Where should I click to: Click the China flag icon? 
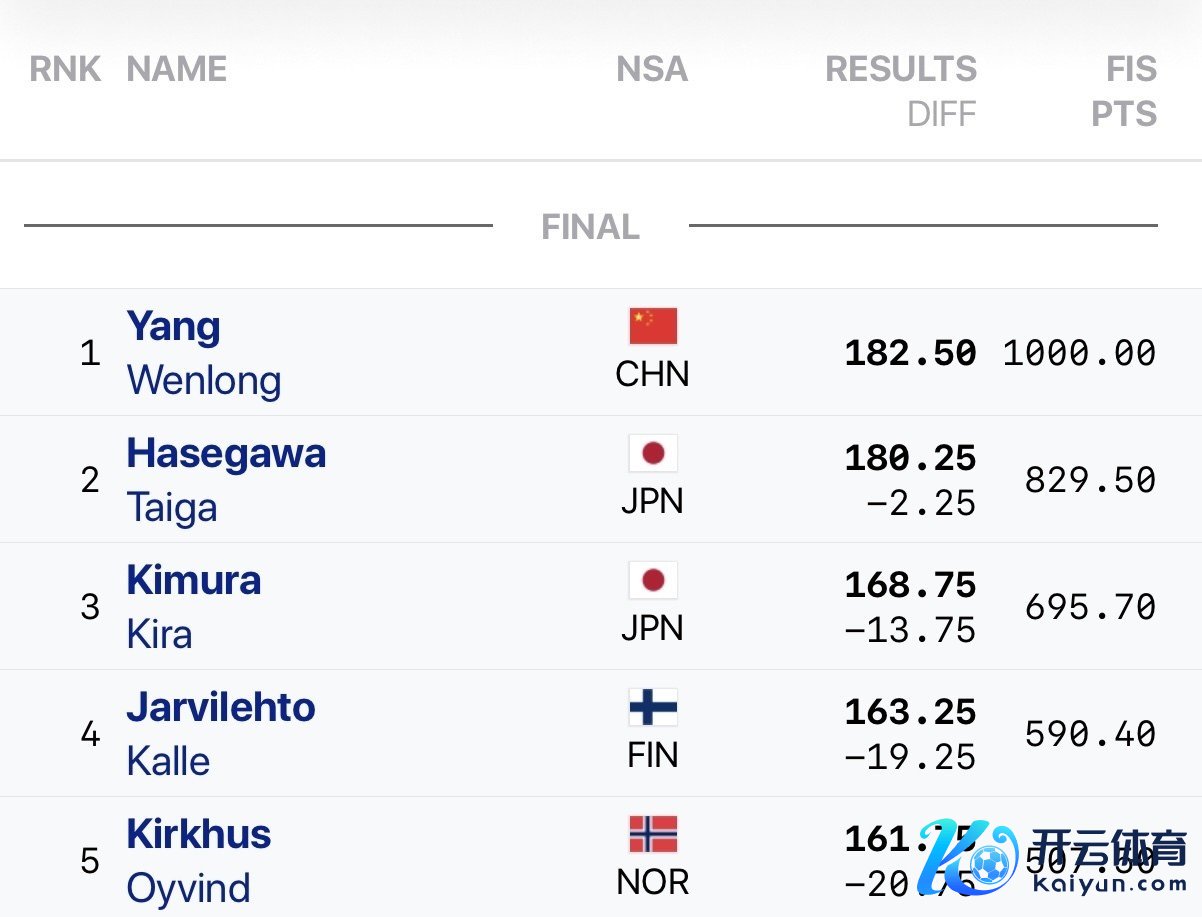pyautogui.click(x=653, y=326)
